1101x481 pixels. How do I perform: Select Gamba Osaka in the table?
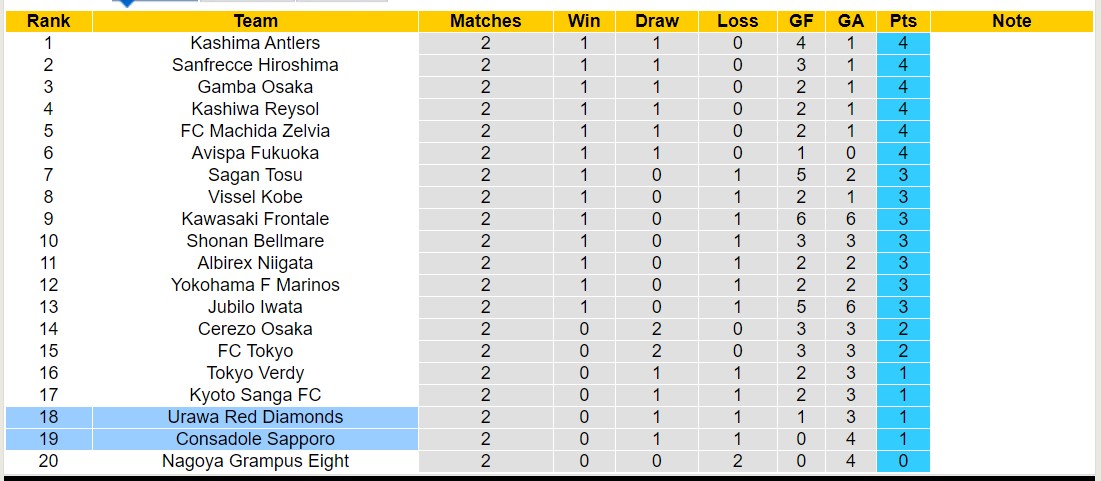point(255,87)
